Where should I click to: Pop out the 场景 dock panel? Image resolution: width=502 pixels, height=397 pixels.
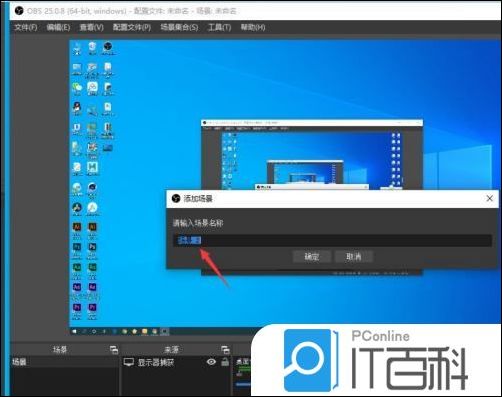[114, 350]
